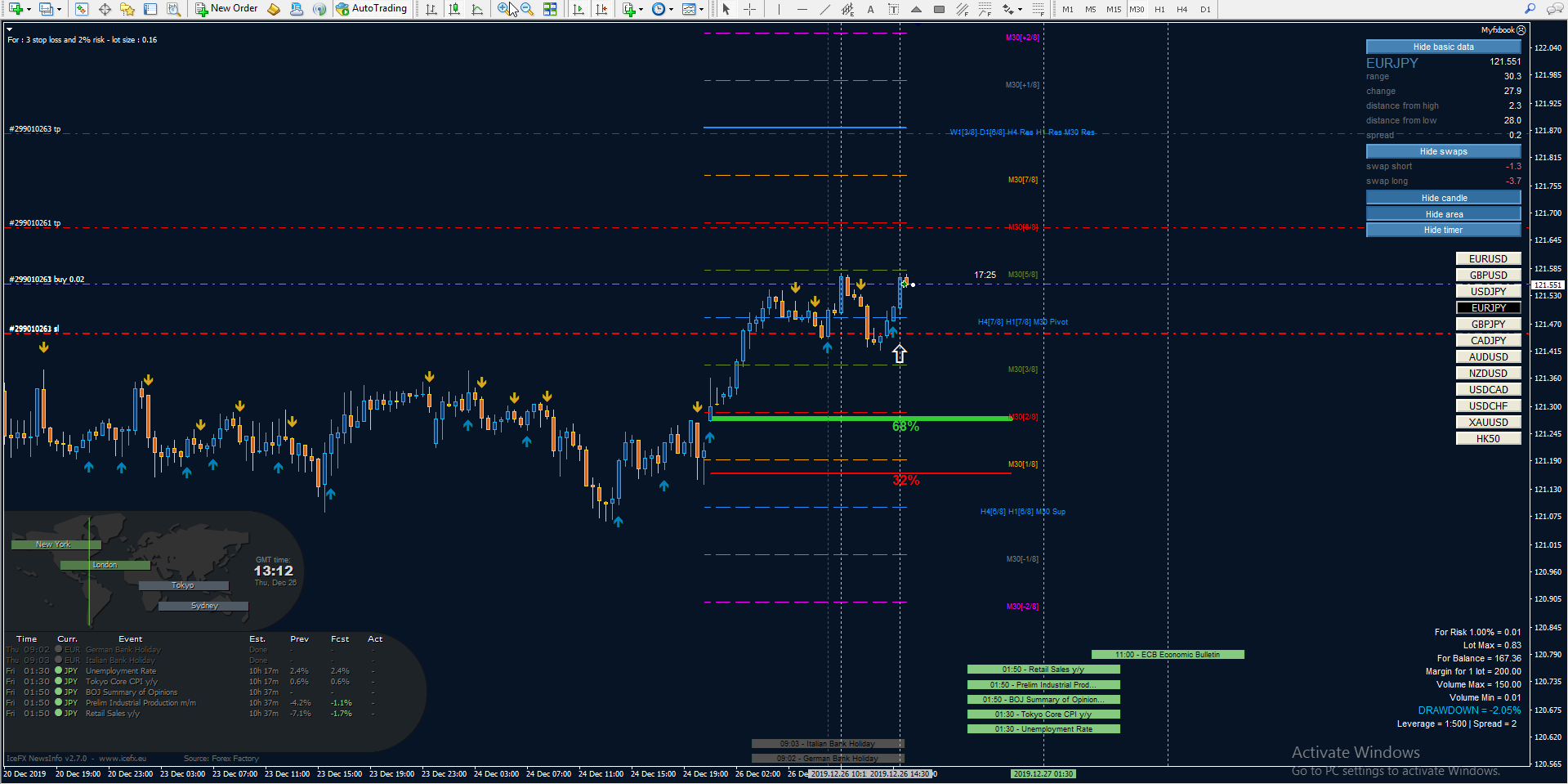Switch chart symbol to USDJPY
Screen dimensions: 1568x784
(1488, 291)
